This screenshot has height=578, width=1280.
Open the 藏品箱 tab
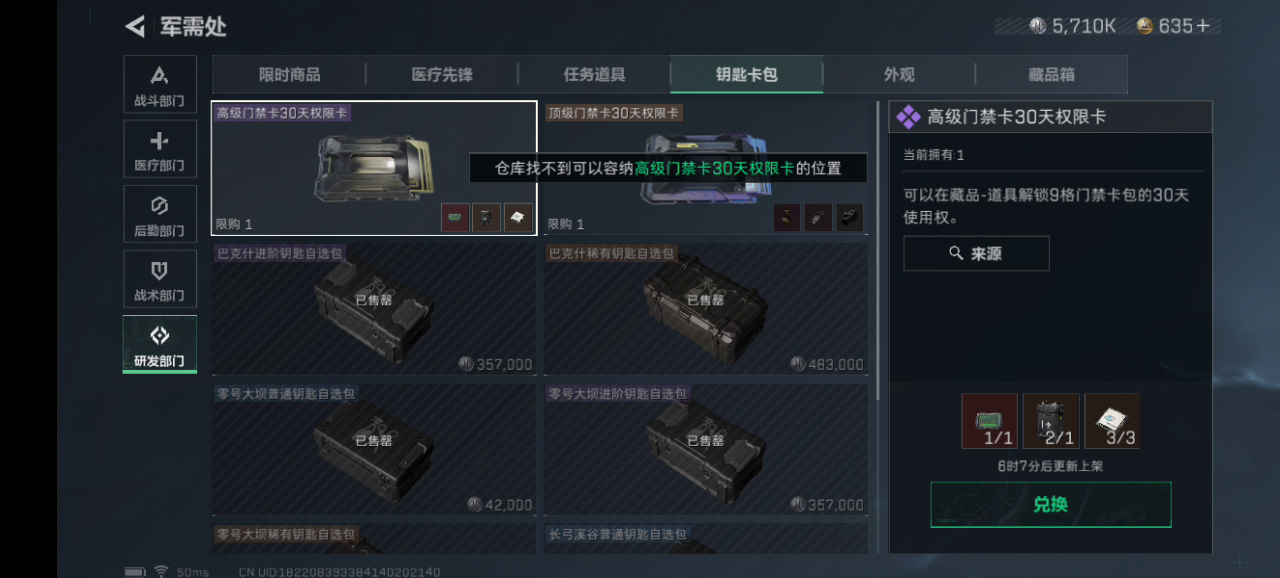[1051, 74]
